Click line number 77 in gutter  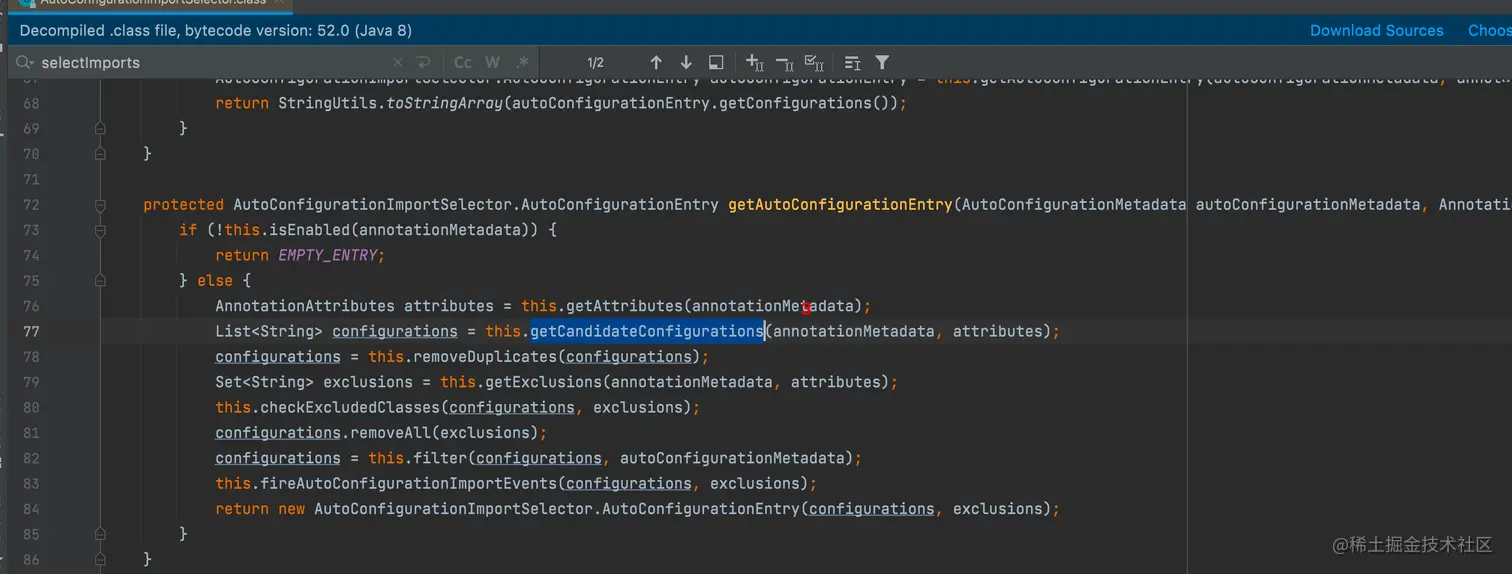pos(31,331)
